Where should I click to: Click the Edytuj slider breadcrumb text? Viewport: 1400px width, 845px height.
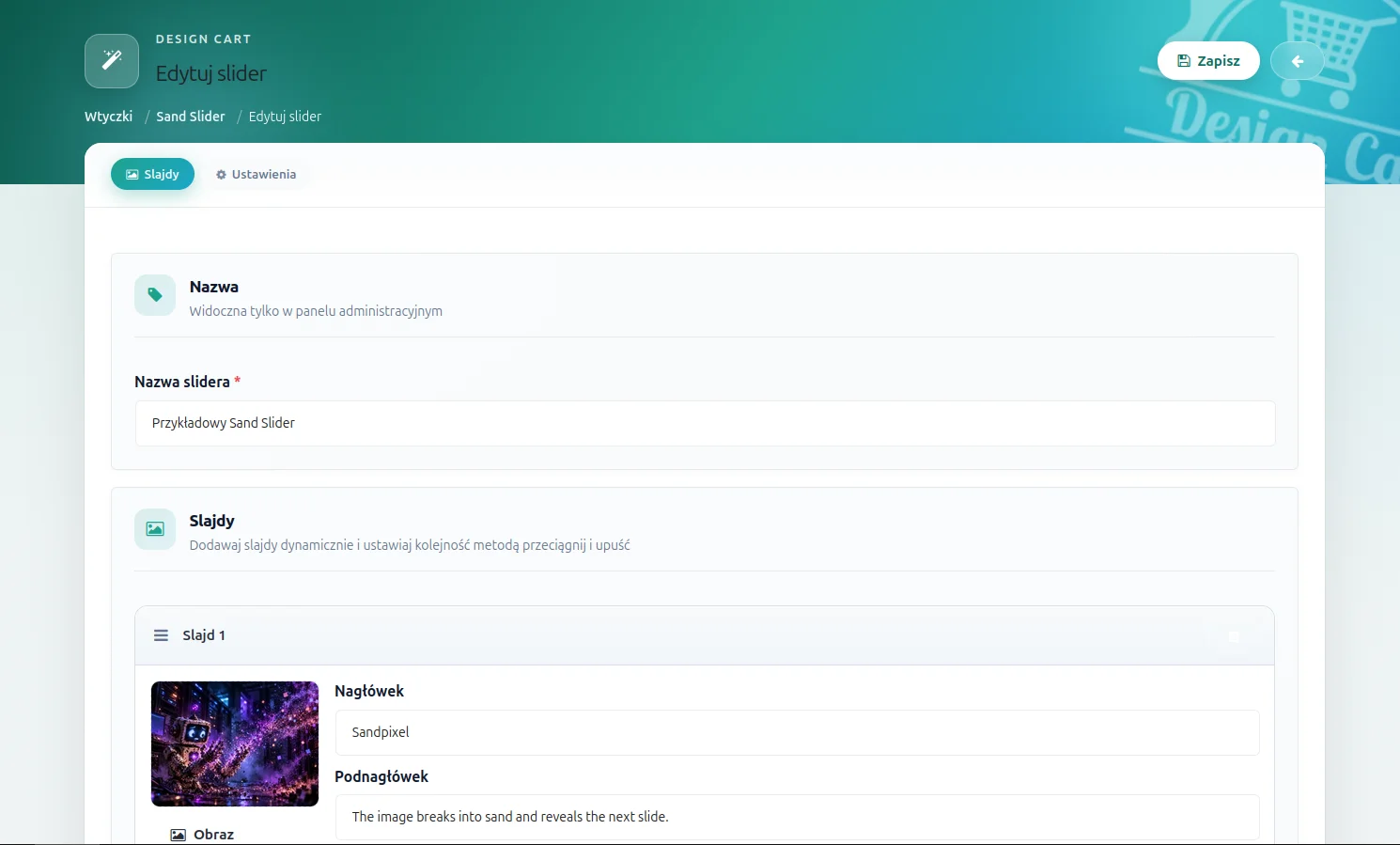coord(285,117)
